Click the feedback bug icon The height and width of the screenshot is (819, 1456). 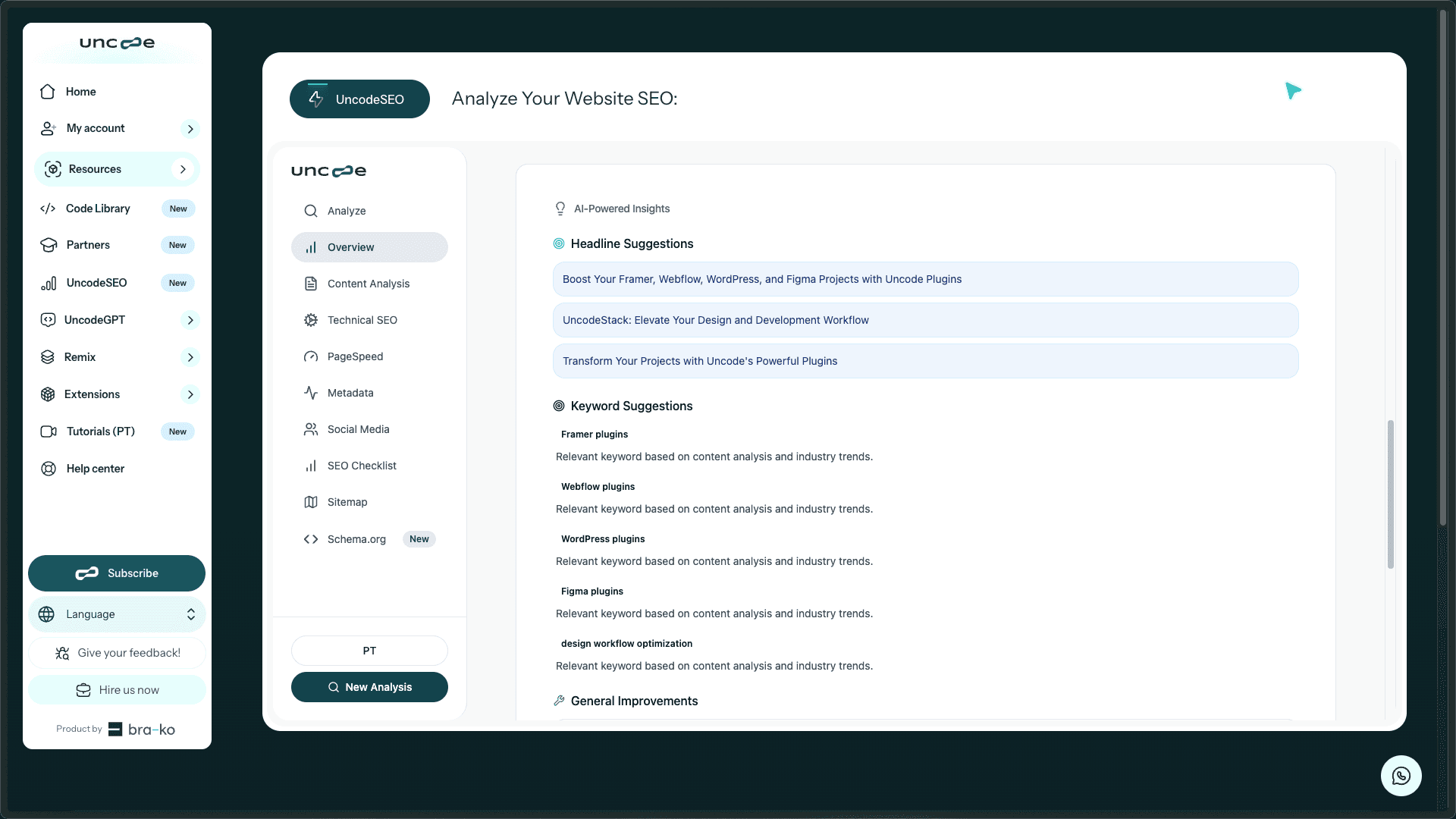[62, 653]
